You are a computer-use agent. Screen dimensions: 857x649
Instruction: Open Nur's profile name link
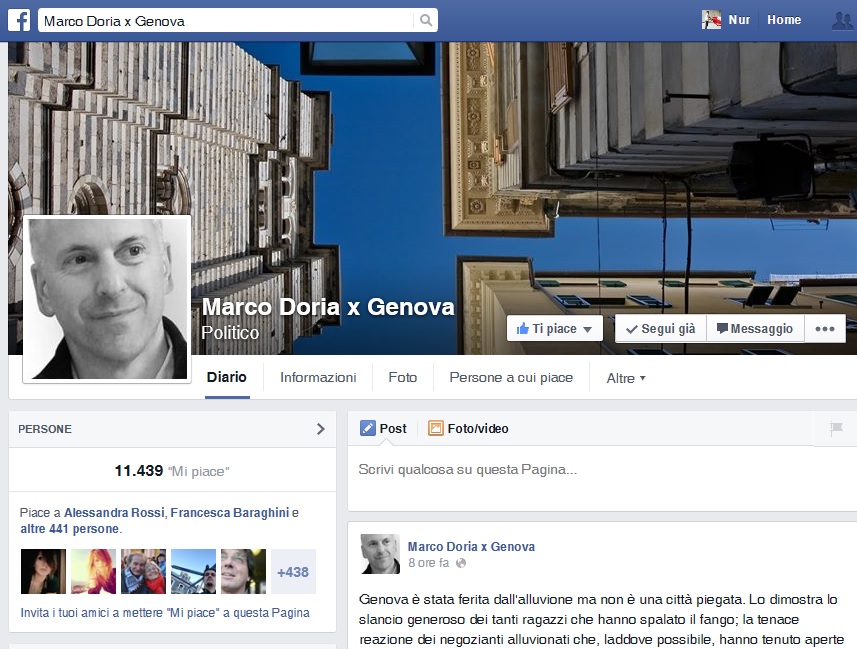[x=739, y=20]
